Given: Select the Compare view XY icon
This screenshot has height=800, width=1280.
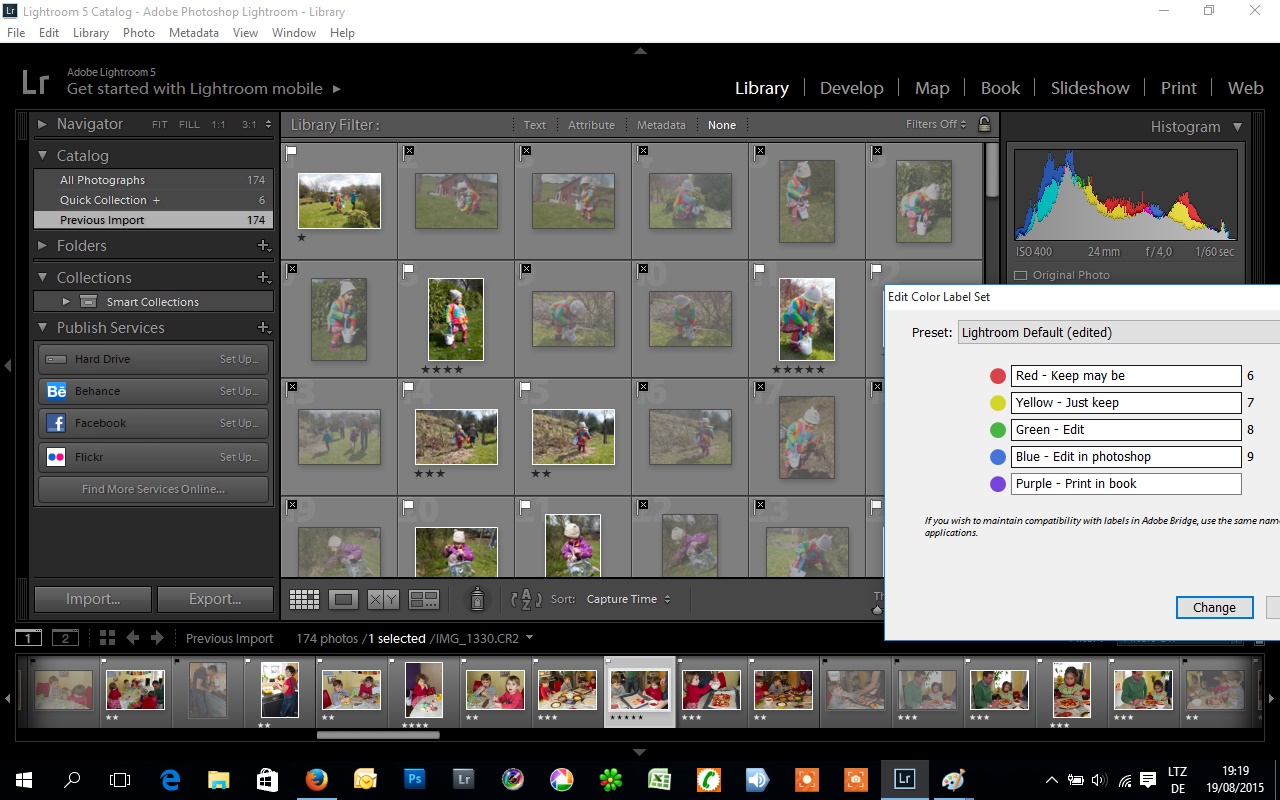Looking at the screenshot, I should pos(383,599).
